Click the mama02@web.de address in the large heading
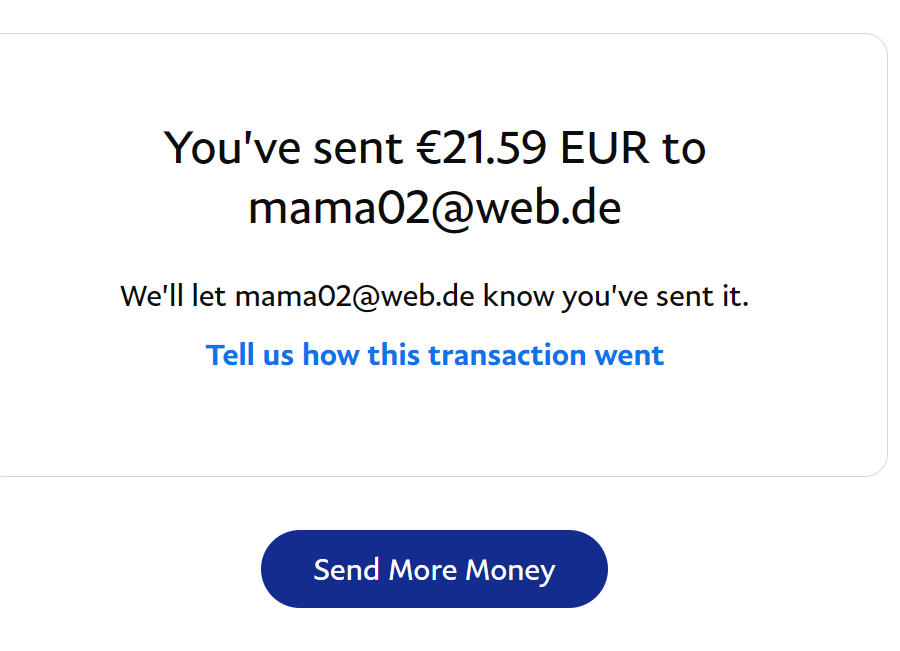900x651 pixels. point(434,208)
